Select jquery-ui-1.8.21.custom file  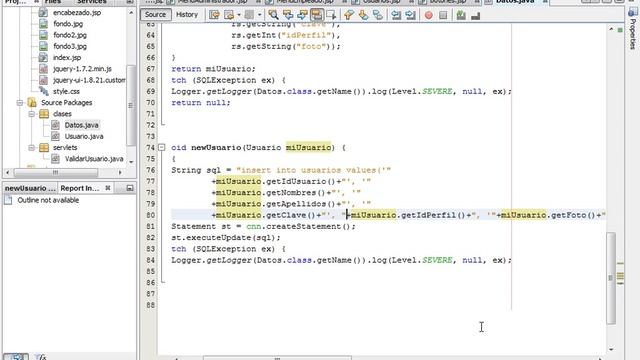(x=89, y=80)
